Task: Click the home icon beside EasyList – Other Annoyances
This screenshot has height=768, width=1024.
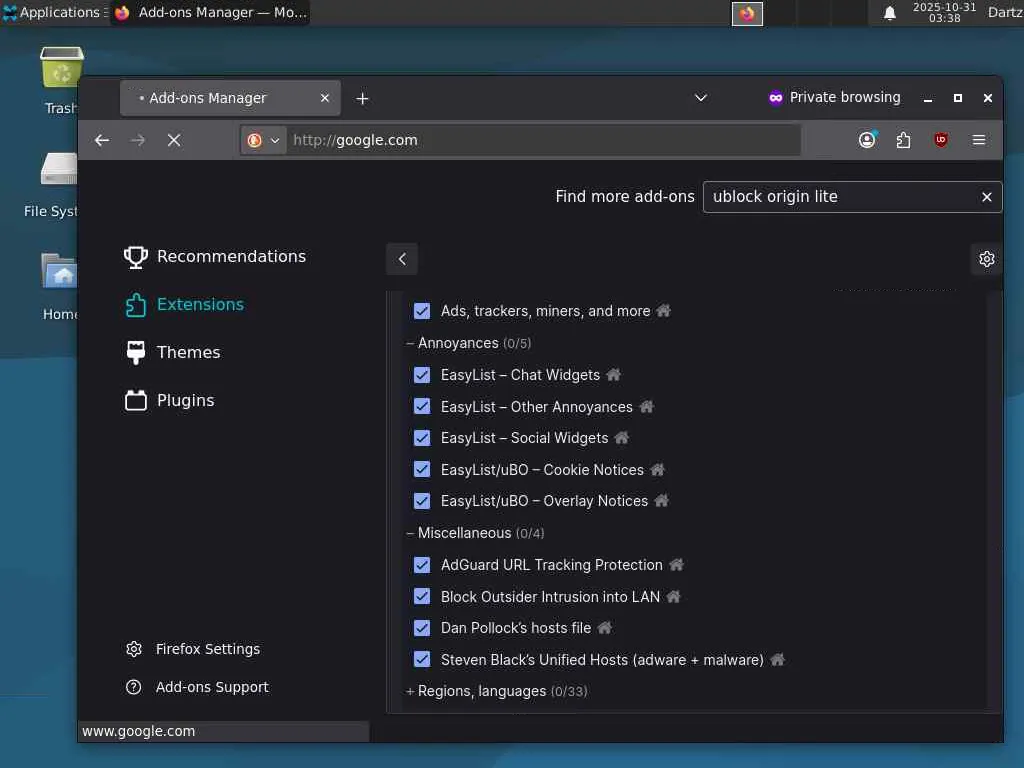Action: pos(647,407)
